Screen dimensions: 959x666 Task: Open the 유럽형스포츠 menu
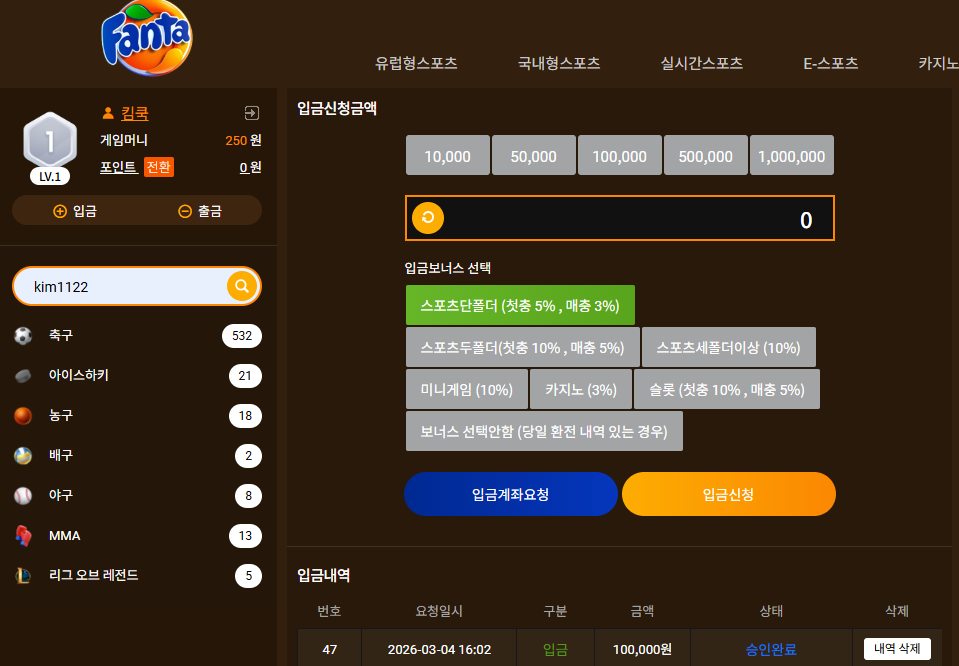pos(416,63)
